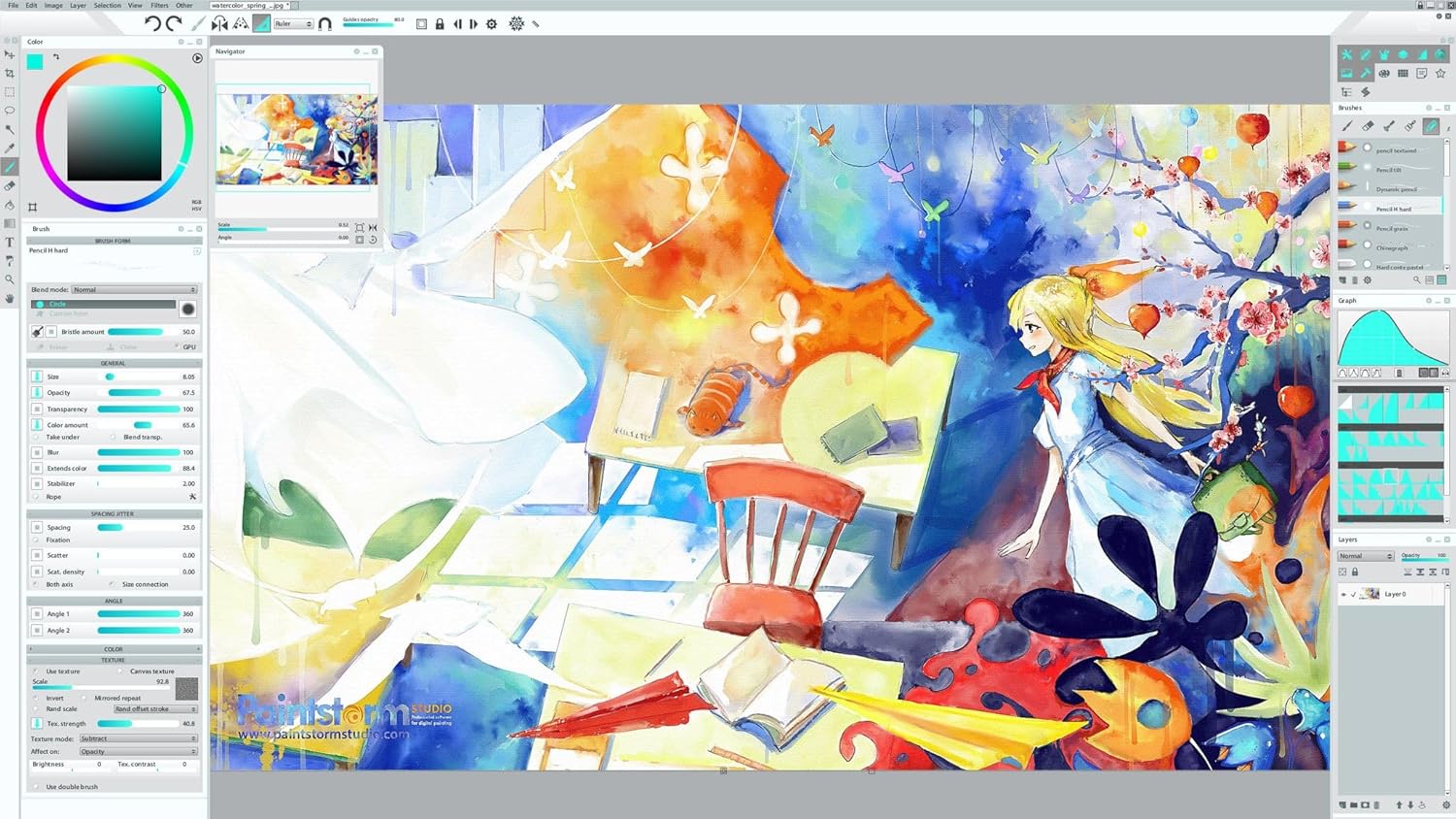Open the Blend mode dropdown in the Brush panel
This screenshot has height=819, width=1456.
133,288
